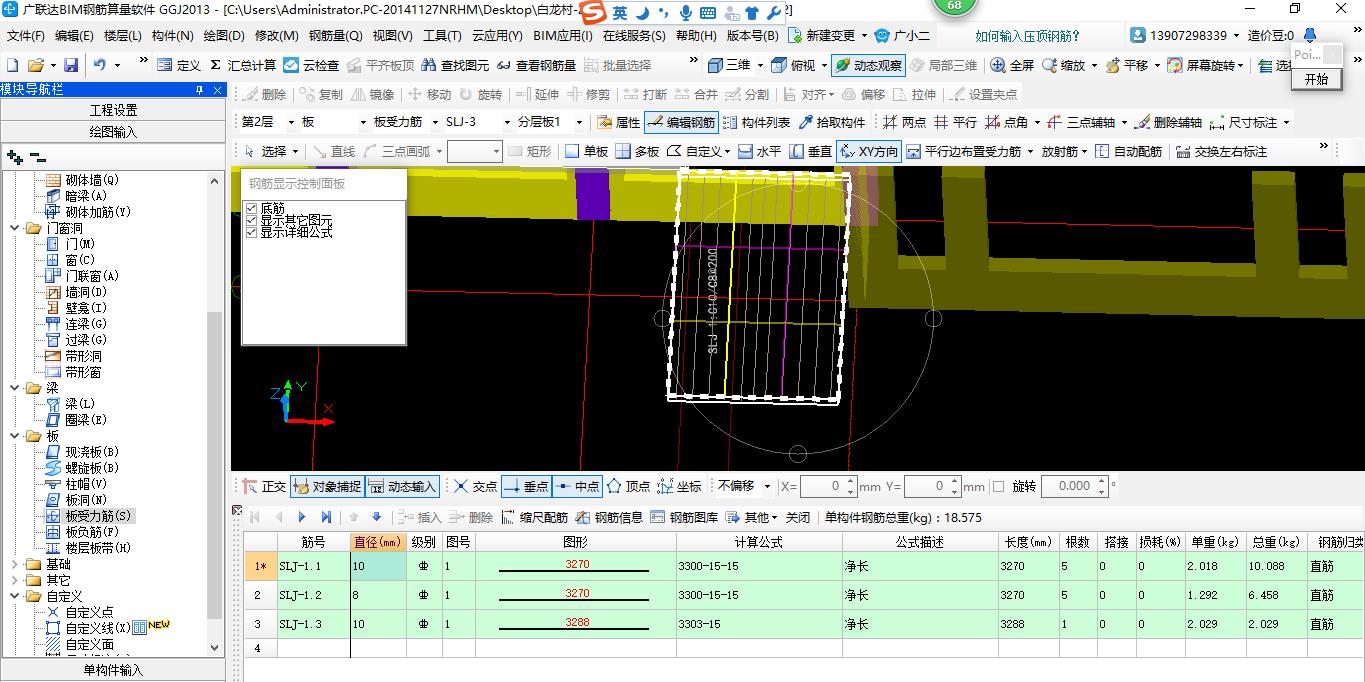Select 旋转 rotate tool in edit toolbar
The height and width of the screenshot is (682, 1365).
[x=481, y=94]
